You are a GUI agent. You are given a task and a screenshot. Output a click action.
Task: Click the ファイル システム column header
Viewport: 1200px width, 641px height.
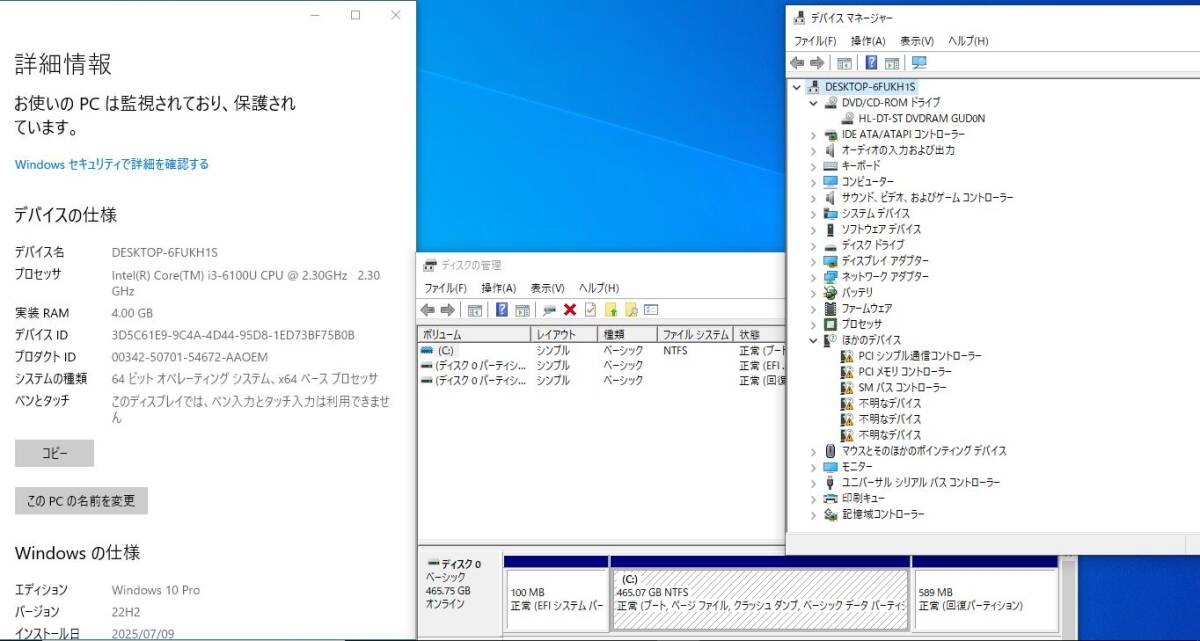click(x=693, y=335)
